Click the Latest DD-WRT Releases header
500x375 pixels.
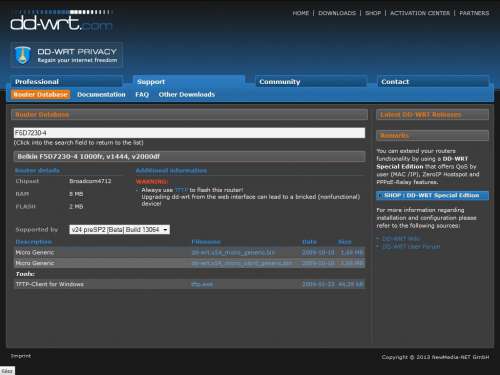433,115
